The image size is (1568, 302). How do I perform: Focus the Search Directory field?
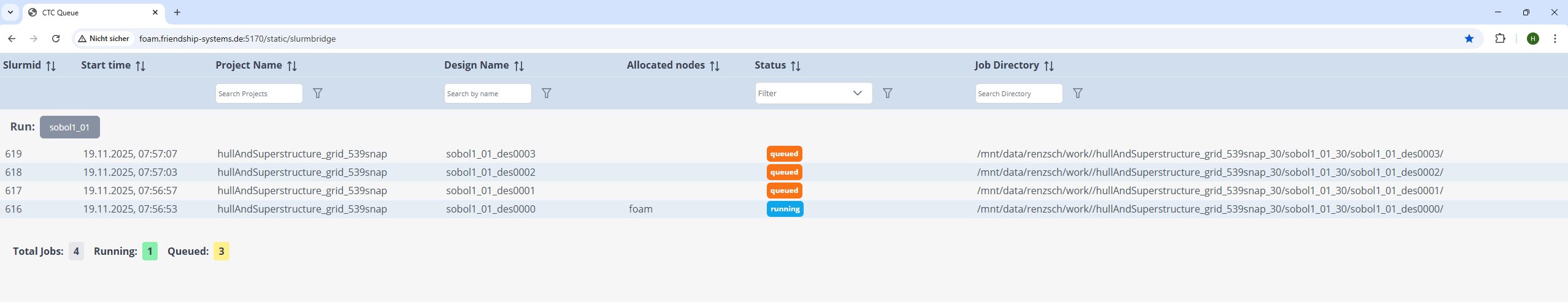pyautogui.click(x=1018, y=93)
